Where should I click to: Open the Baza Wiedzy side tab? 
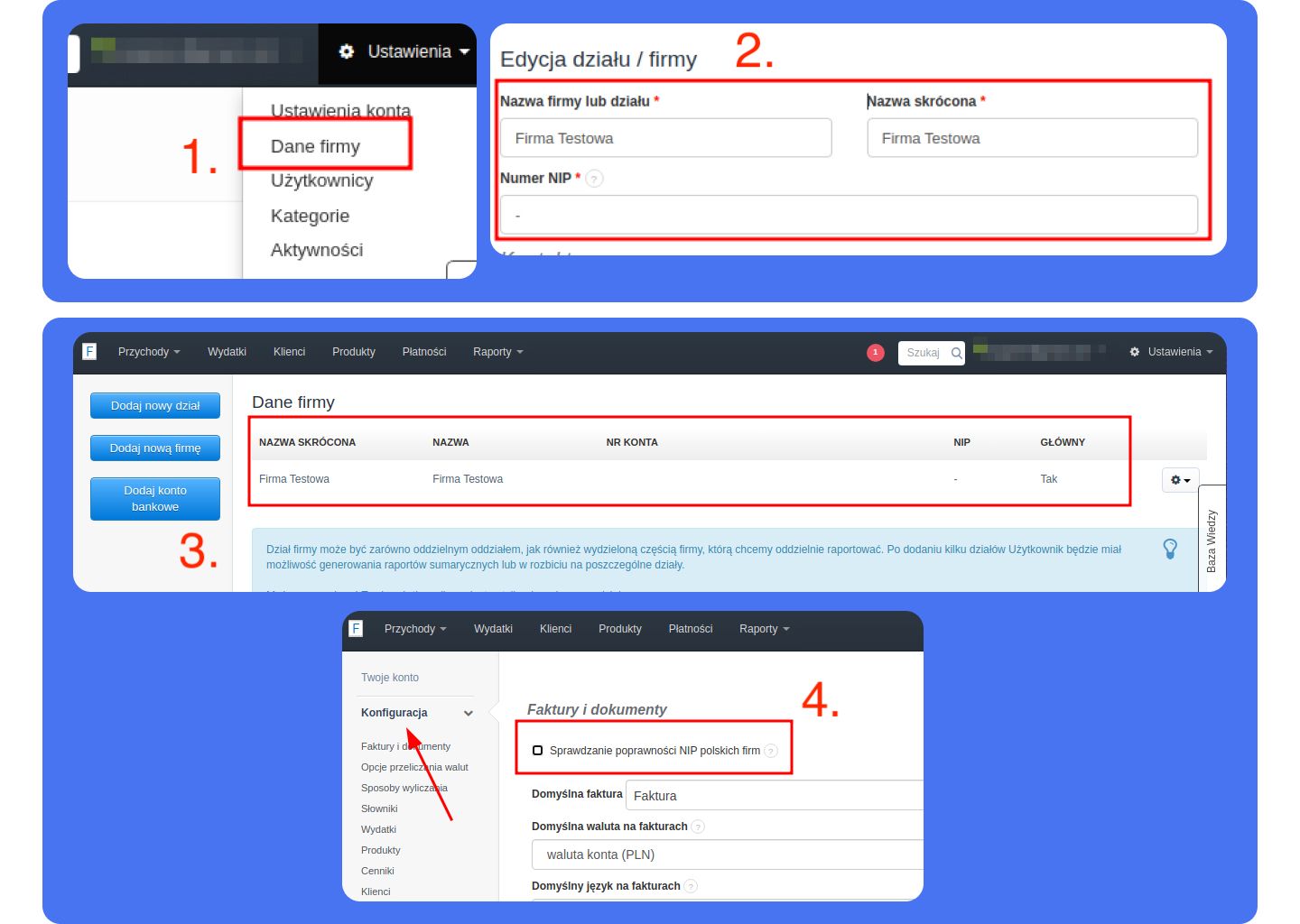[x=1212, y=541]
